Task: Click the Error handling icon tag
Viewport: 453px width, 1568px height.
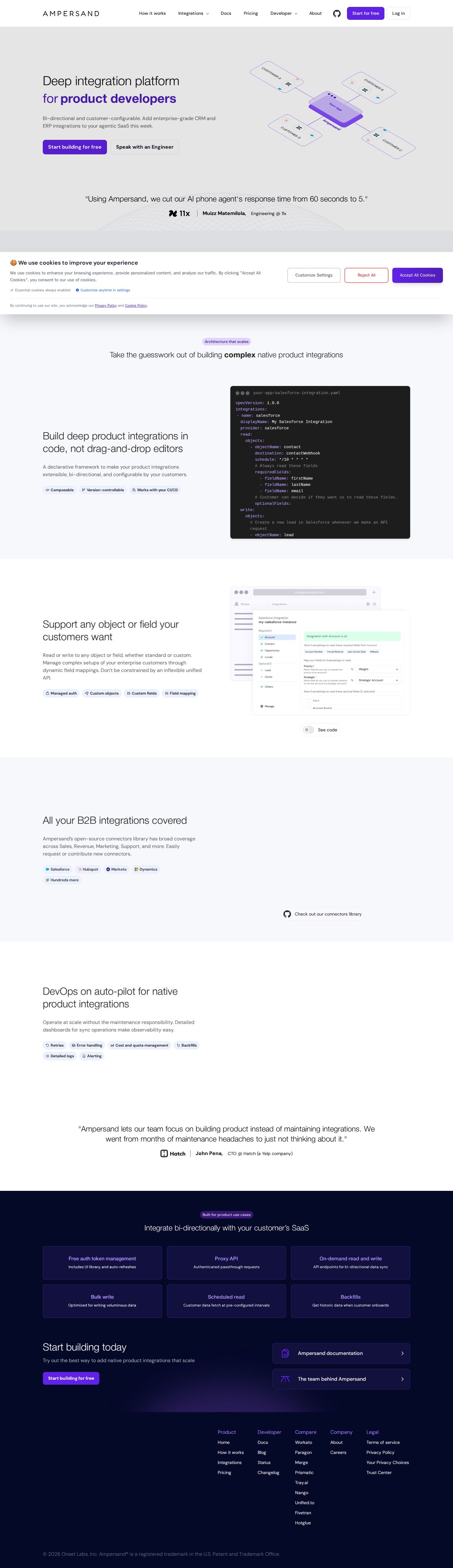Action: (74, 1045)
